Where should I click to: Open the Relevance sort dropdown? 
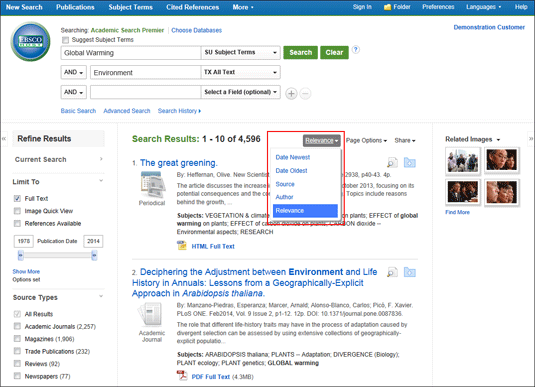(x=321, y=141)
